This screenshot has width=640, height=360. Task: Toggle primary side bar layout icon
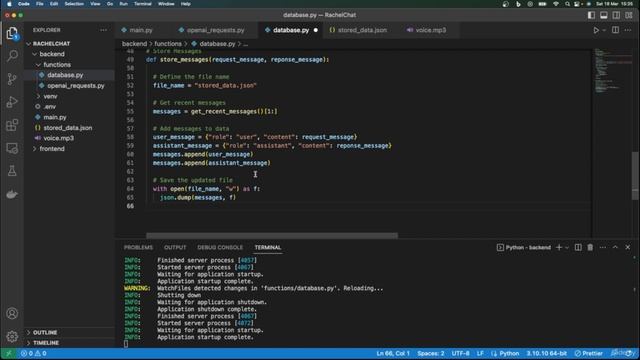(x=591, y=15)
